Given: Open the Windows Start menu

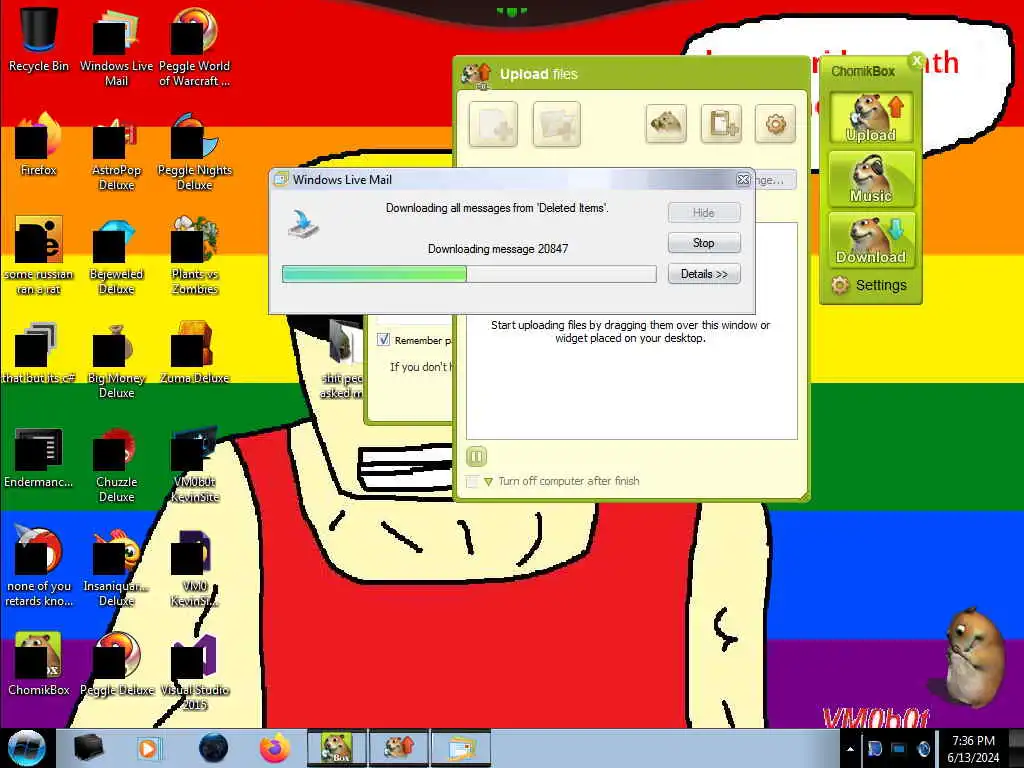Looking at the screenshot, I should point(27,748).
